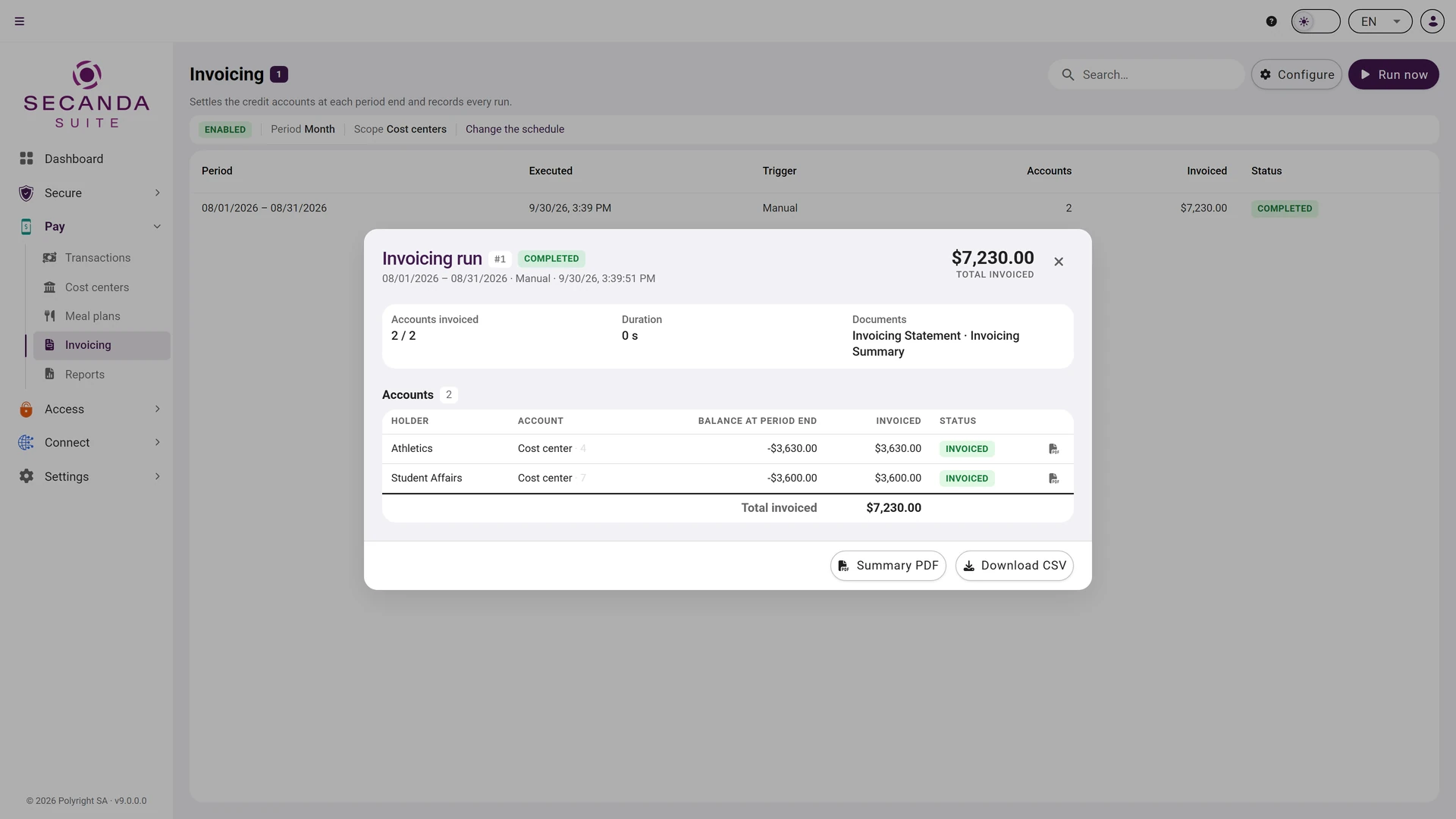The height and width of the screenshot is (819, 1456).
Task: Toggle the hamburger sidebar menu
Action: [x=20, y=21]
